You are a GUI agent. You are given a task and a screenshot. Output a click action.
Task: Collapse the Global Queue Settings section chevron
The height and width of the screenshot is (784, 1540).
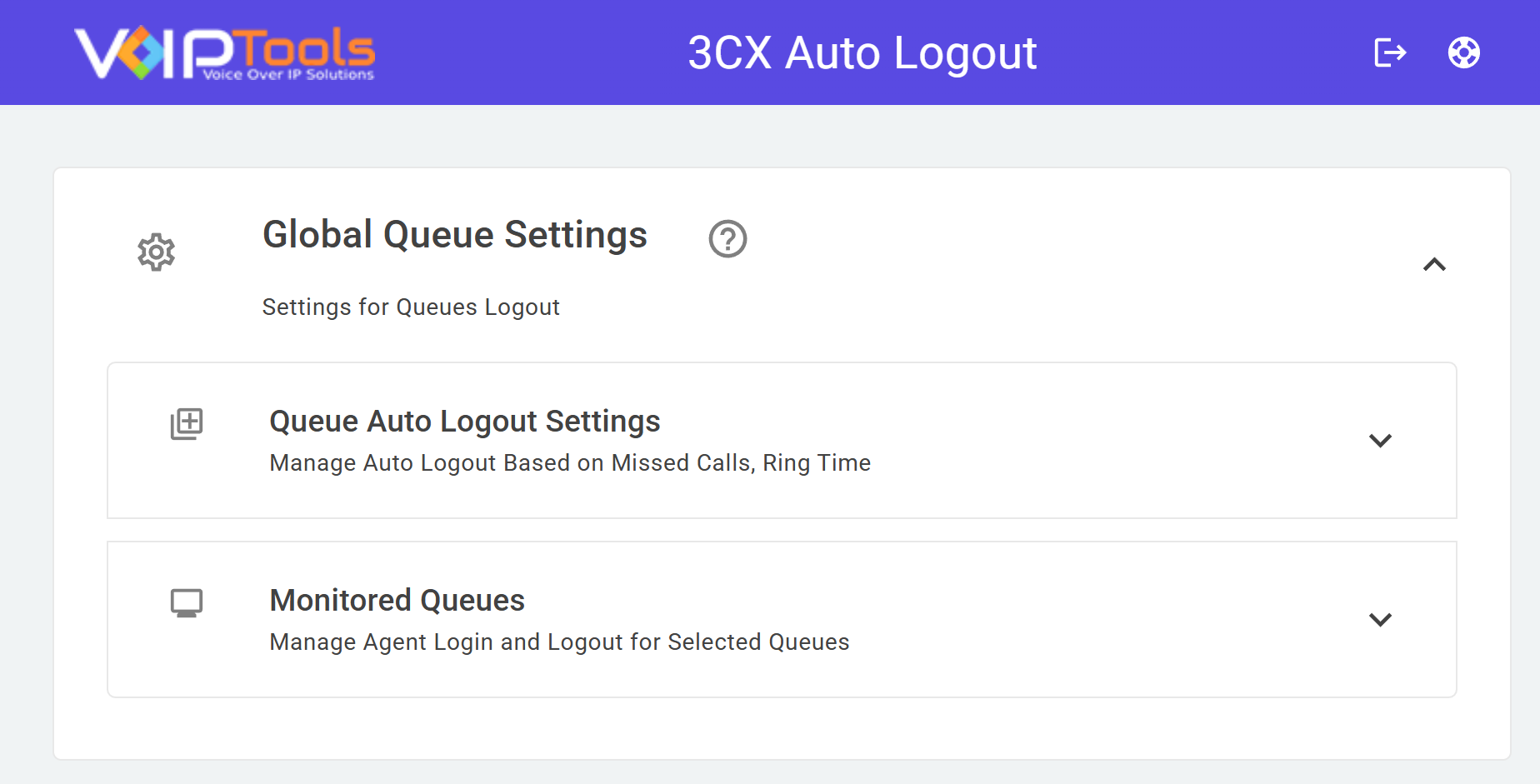click(x=1434, y=264)
